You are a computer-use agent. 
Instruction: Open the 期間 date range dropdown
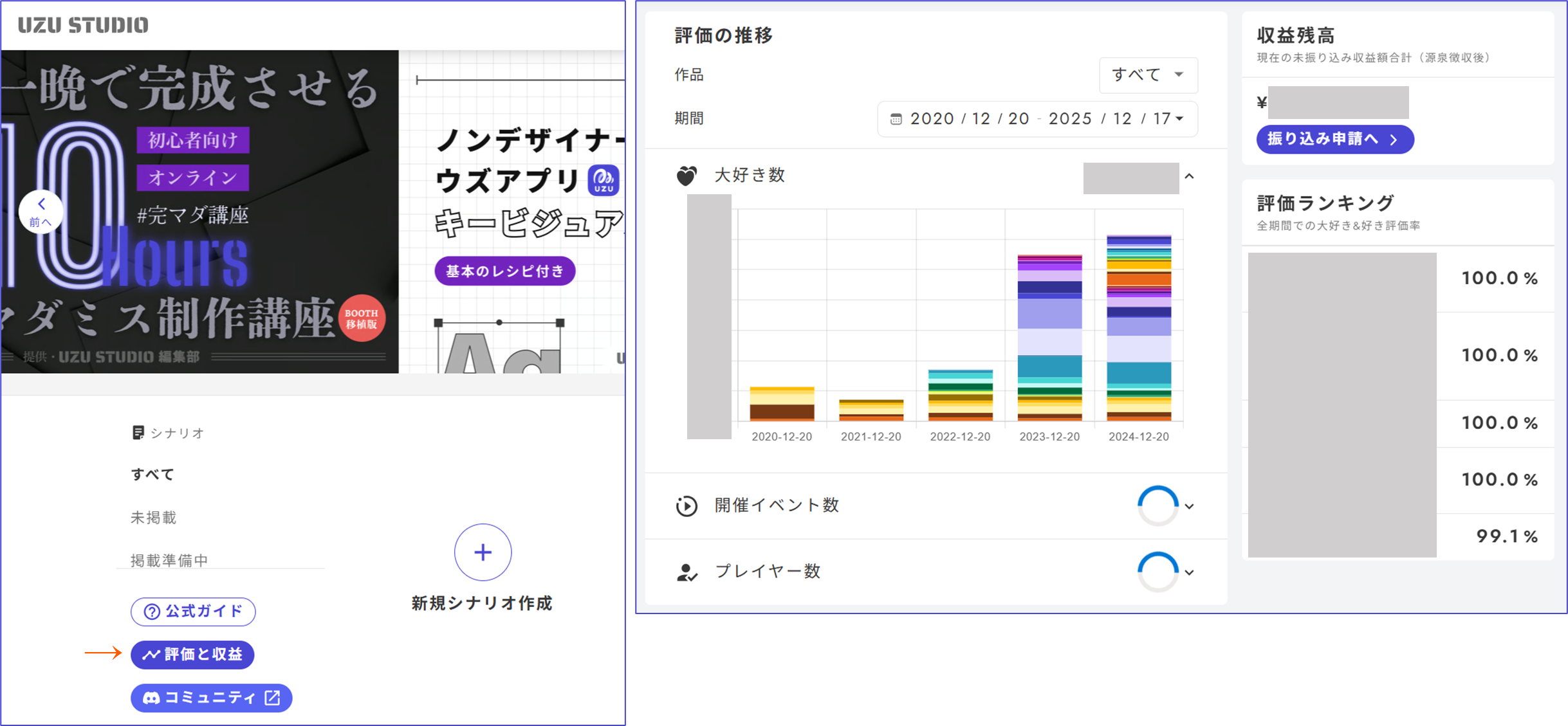[x=1037, y=119]
